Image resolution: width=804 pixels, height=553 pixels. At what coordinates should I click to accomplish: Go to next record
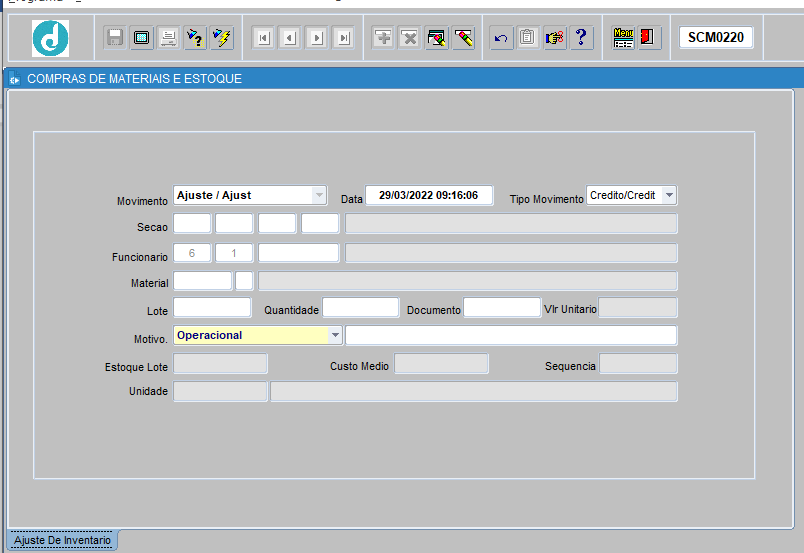pos(317,38)
